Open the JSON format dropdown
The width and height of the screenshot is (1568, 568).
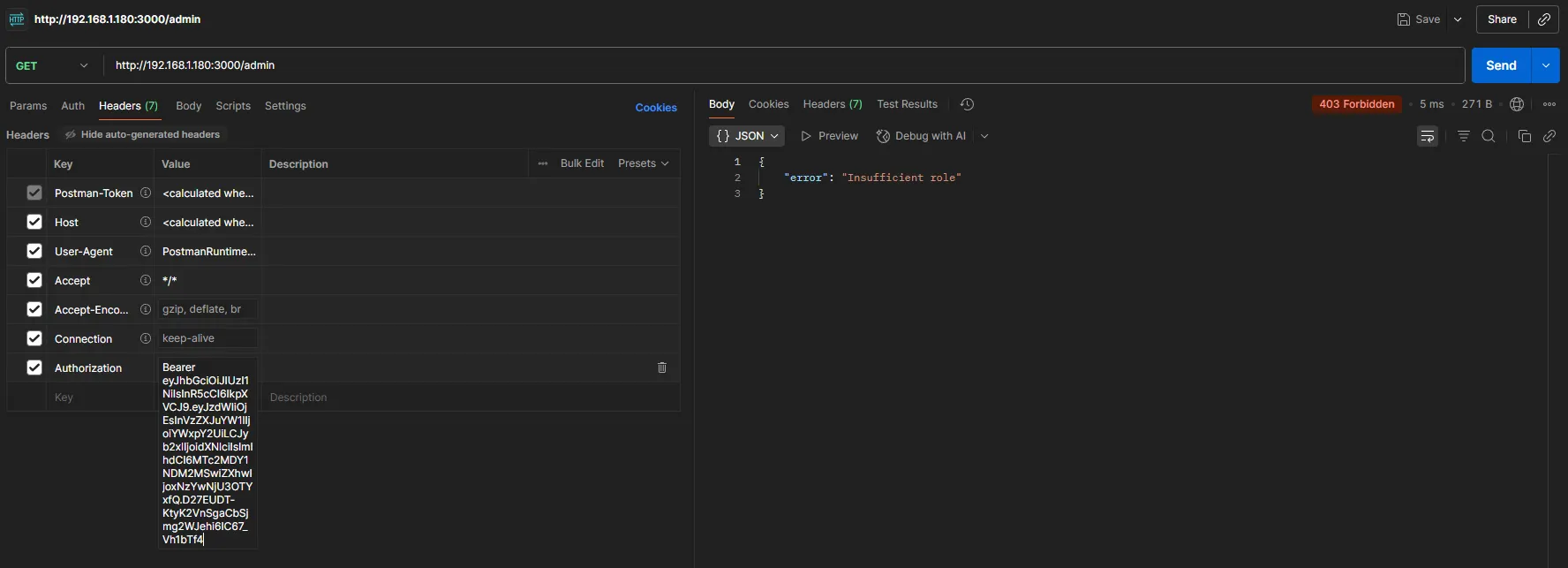coord(747,136)
